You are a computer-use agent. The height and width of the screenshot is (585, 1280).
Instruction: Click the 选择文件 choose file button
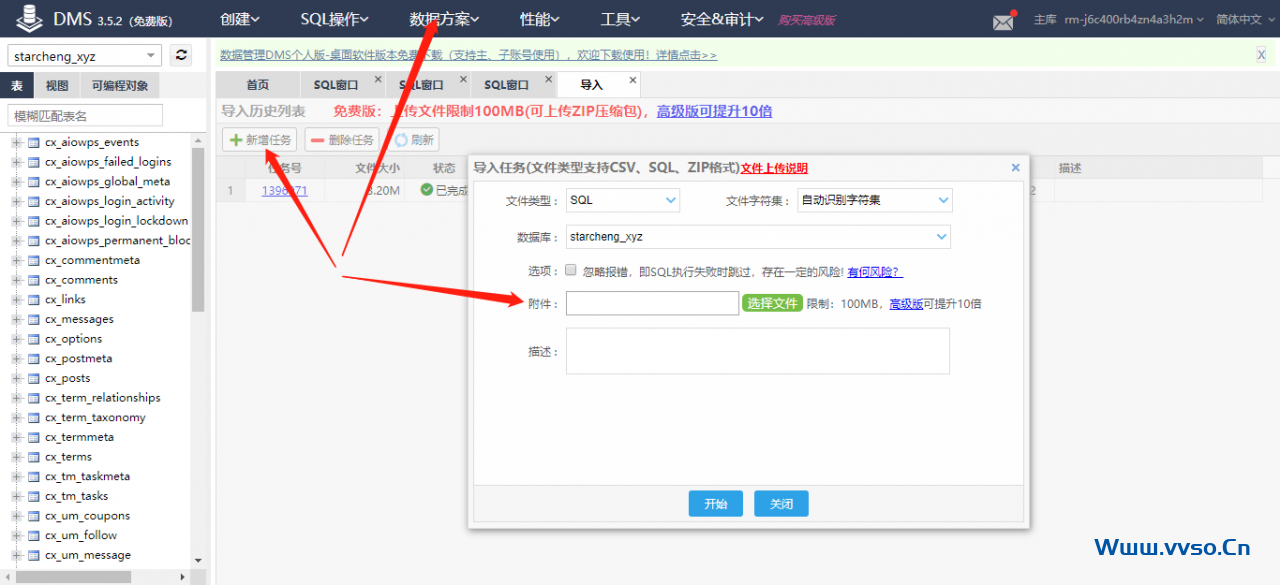(x=771, y=303)
